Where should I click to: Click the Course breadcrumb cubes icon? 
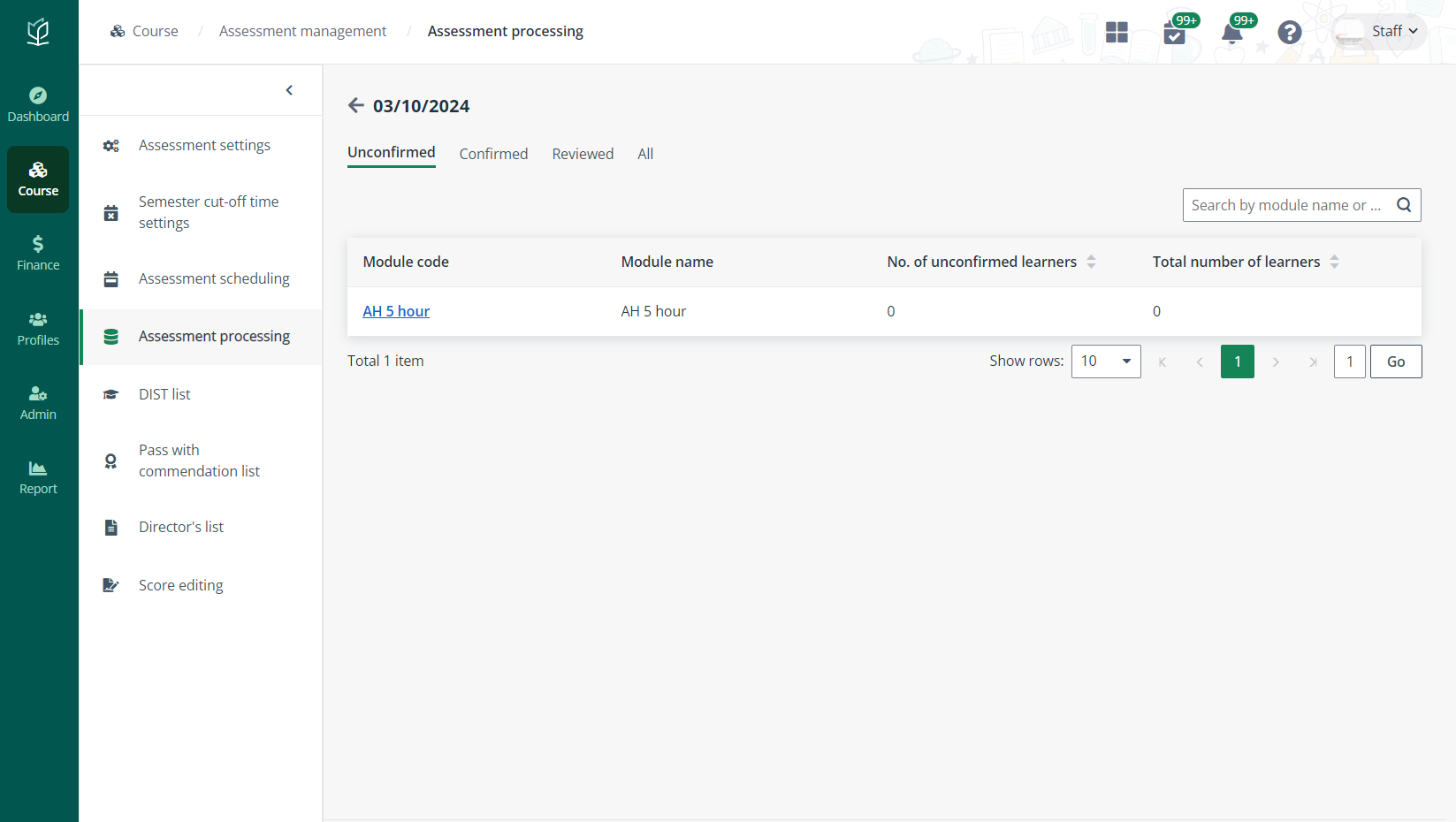click(x=118, y=31)
